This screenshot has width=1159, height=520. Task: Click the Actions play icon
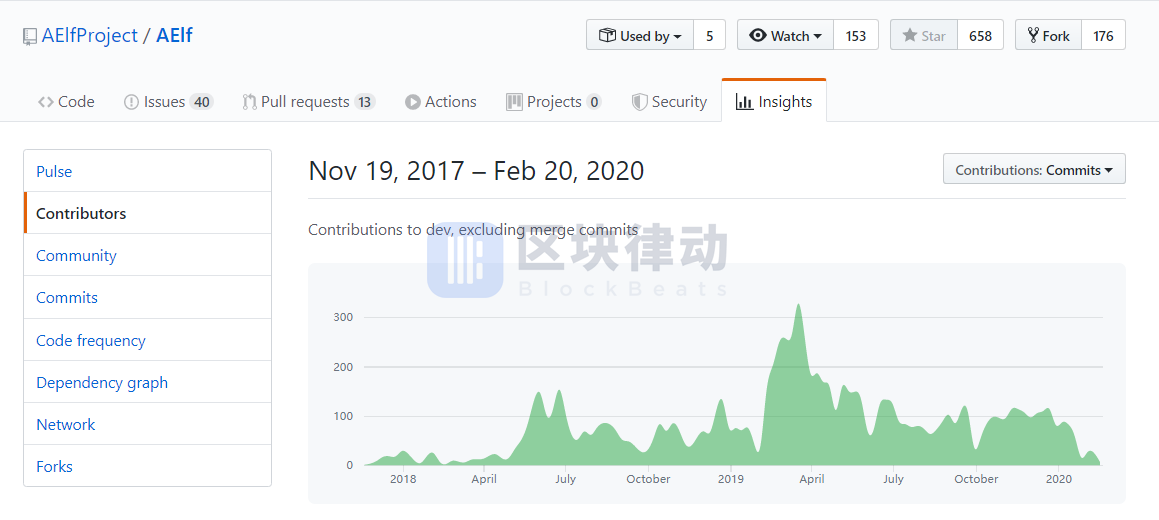[412, 102]
